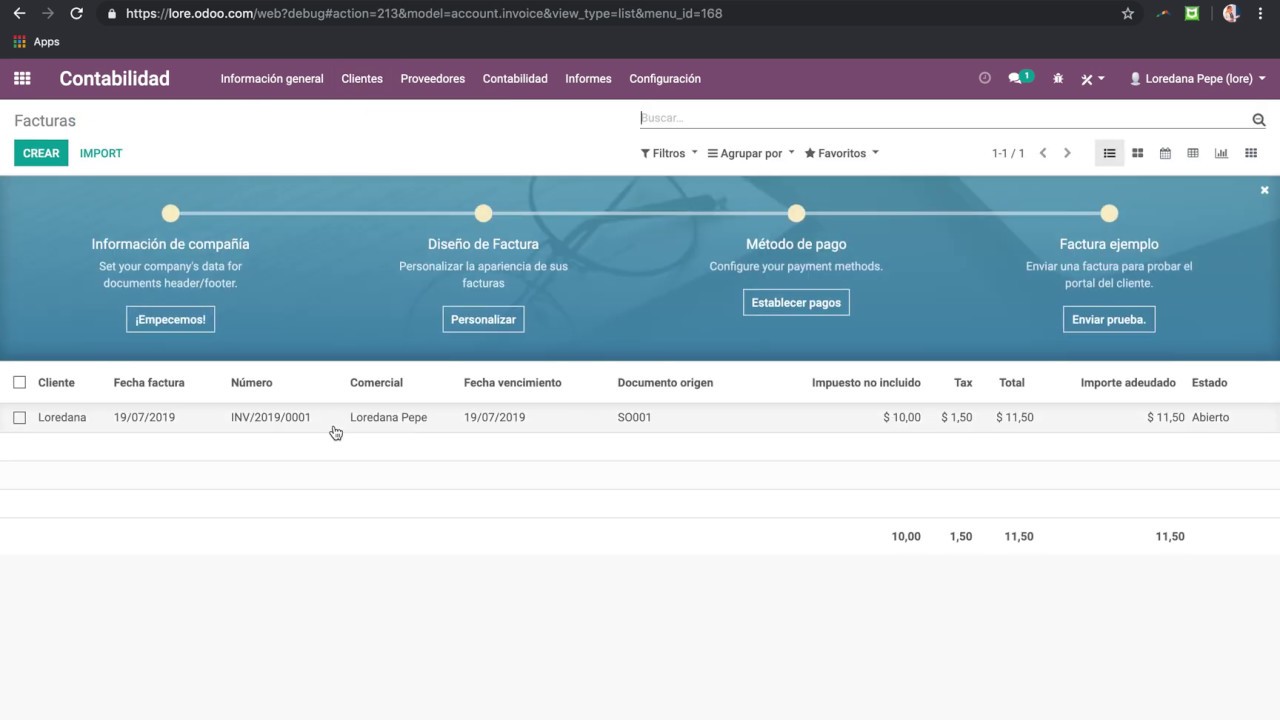This screenshot has width=1280, height=720.
Task: Switch to list view
Action: [1109, 153]
